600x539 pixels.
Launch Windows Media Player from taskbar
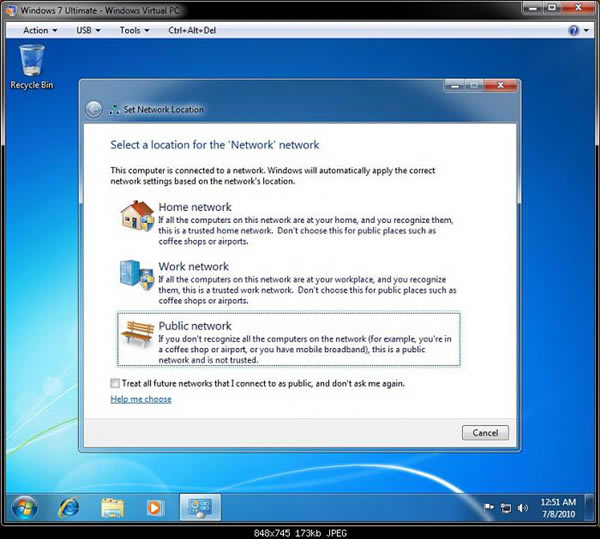click(x=154, y=507)
